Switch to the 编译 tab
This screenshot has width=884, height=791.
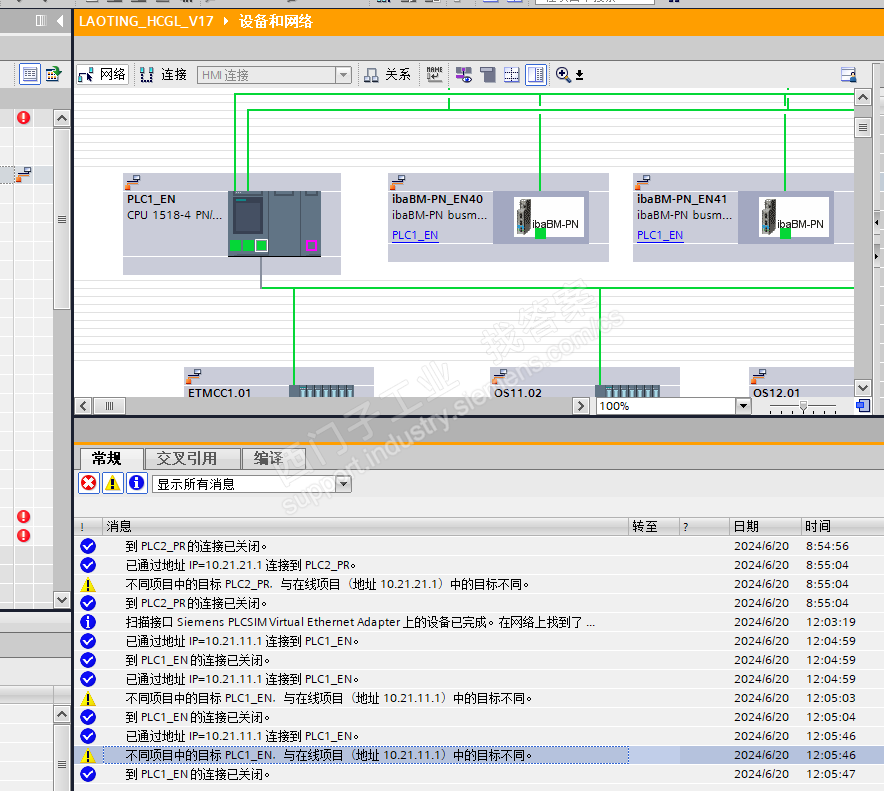click(x=273, y=458)
